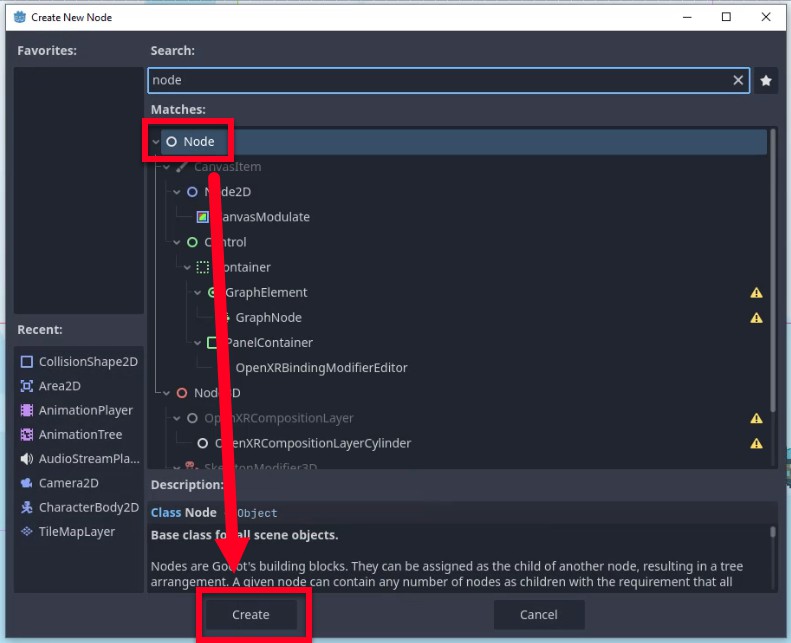This screenshot has width=791, height=643.
Task: Collapse the Node3D chevron
Action: click(166, 393)
